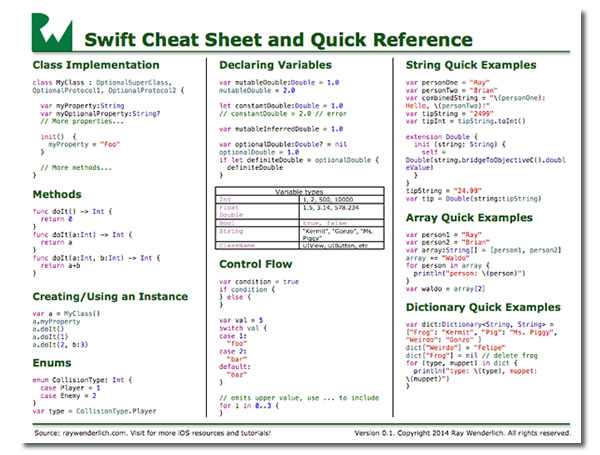Click the "var mutableInferredDouble = 1.0" line

[x=281, y=129]
